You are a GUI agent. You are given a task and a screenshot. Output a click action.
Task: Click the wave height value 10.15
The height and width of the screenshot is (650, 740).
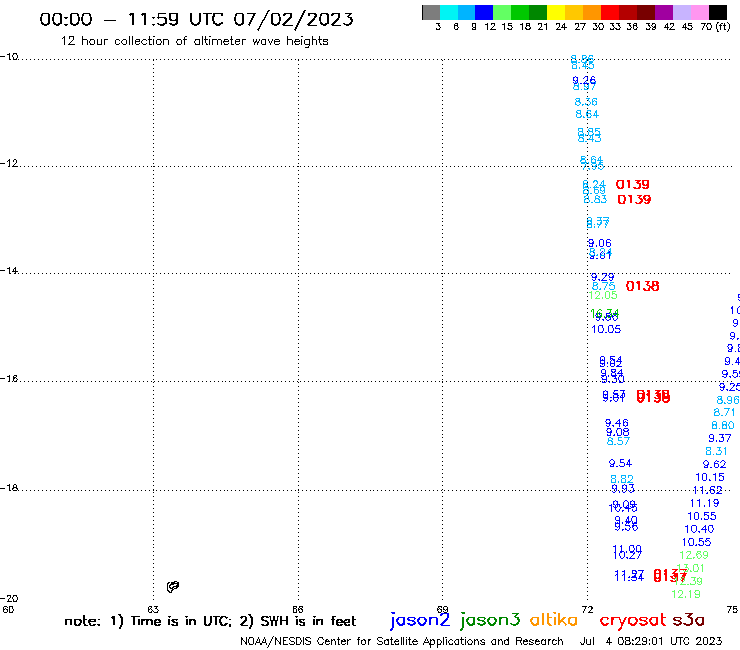coord(710,478)
